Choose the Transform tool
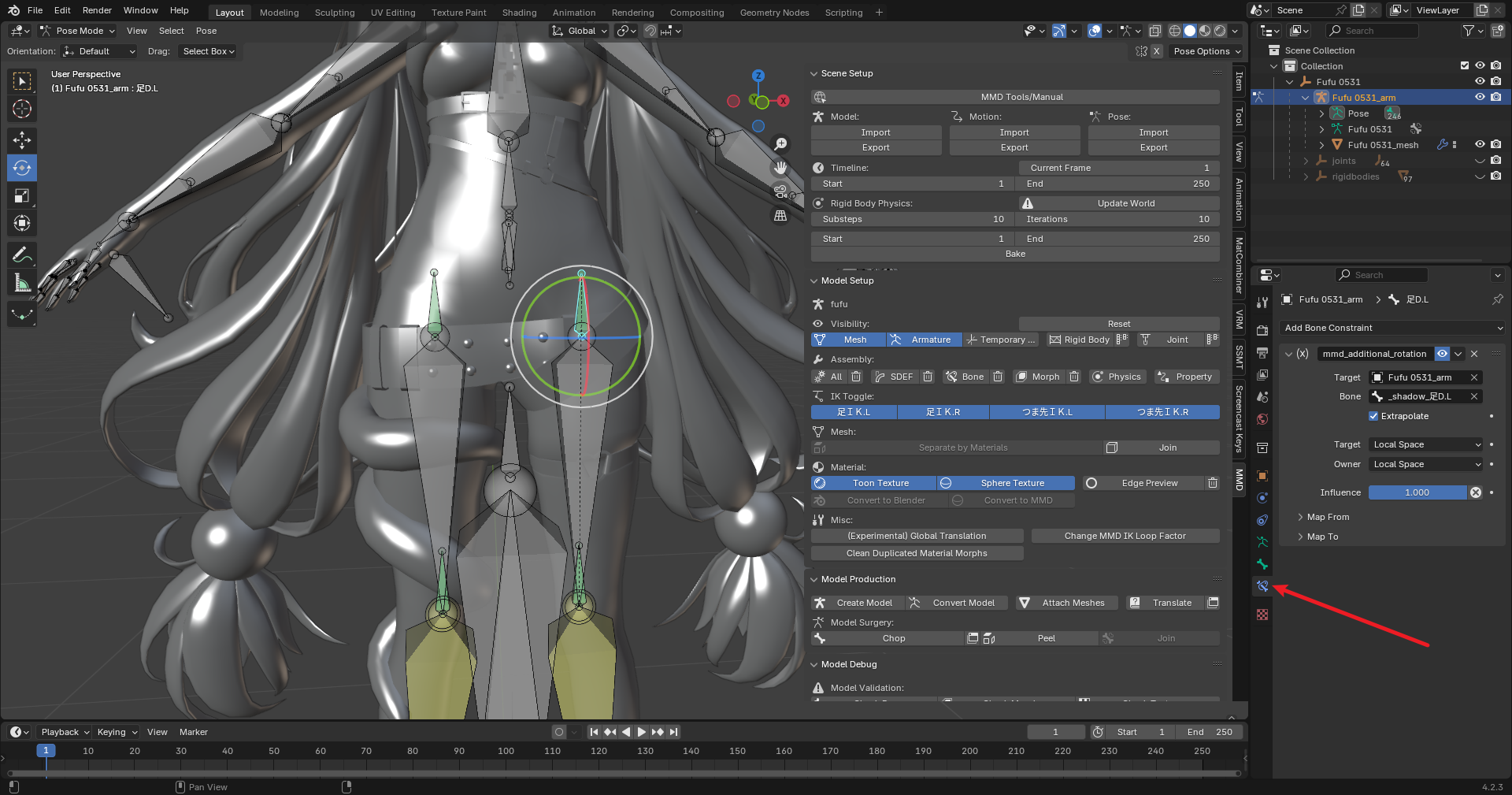The height and width of the screenshot is (795, 1512). coord(22,223)
